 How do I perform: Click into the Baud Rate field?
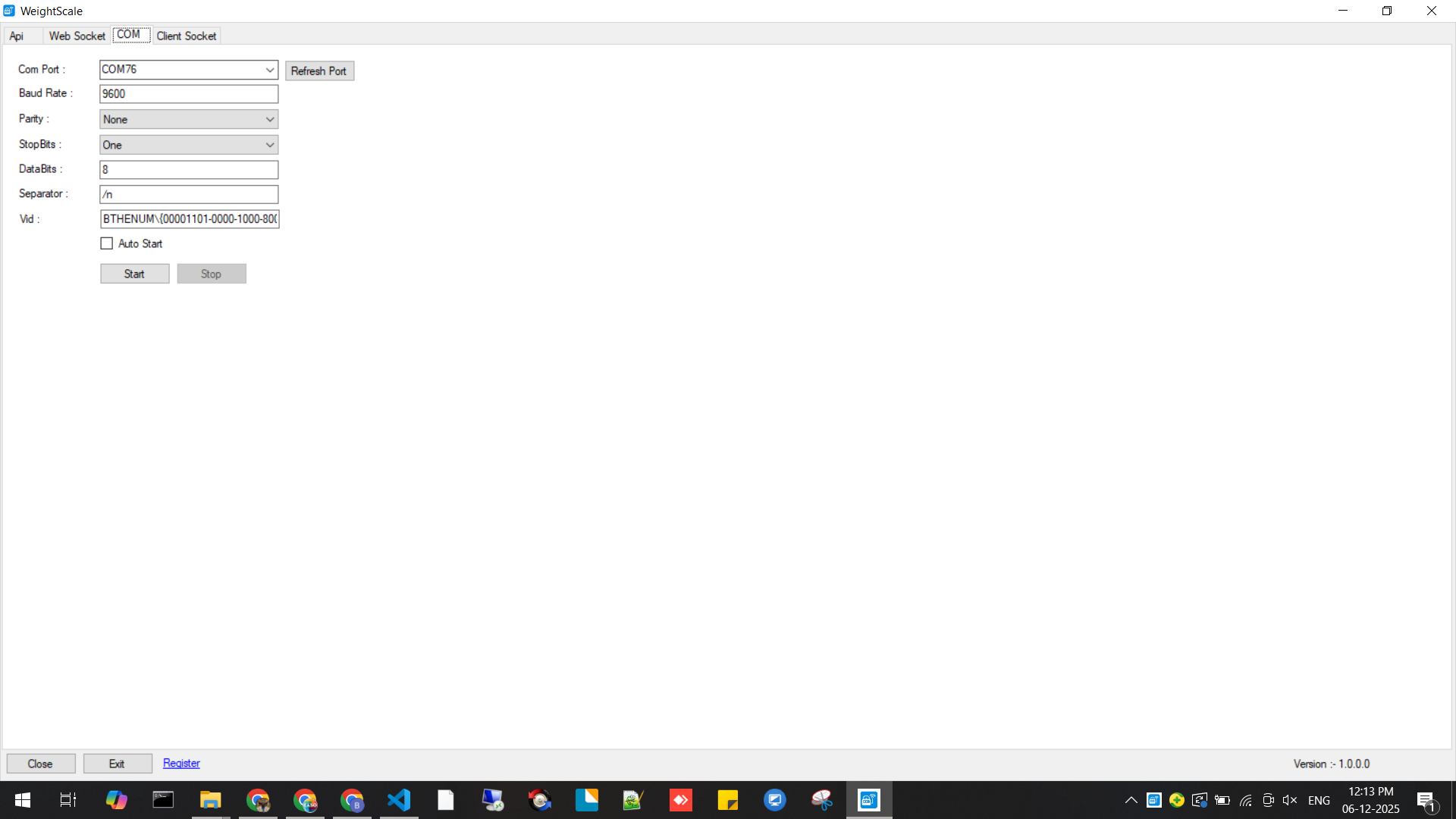pyautogui.click(x=188, y=94)
